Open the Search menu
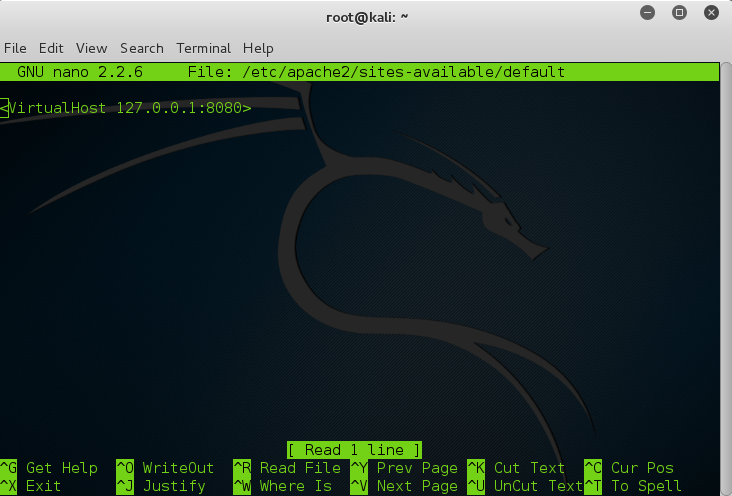Image resolution: width=732 pixels, height=496 pixels. (x=141, y=48)
